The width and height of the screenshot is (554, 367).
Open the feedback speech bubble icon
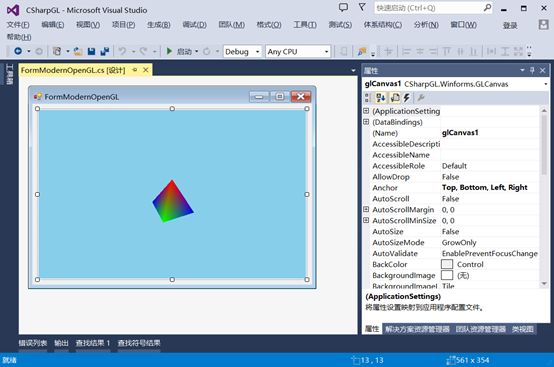343,7
